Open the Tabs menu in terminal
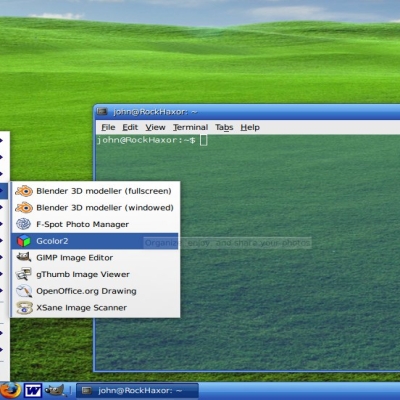Image resolution: width=400 pixels, height=400 pixels. 224,127
